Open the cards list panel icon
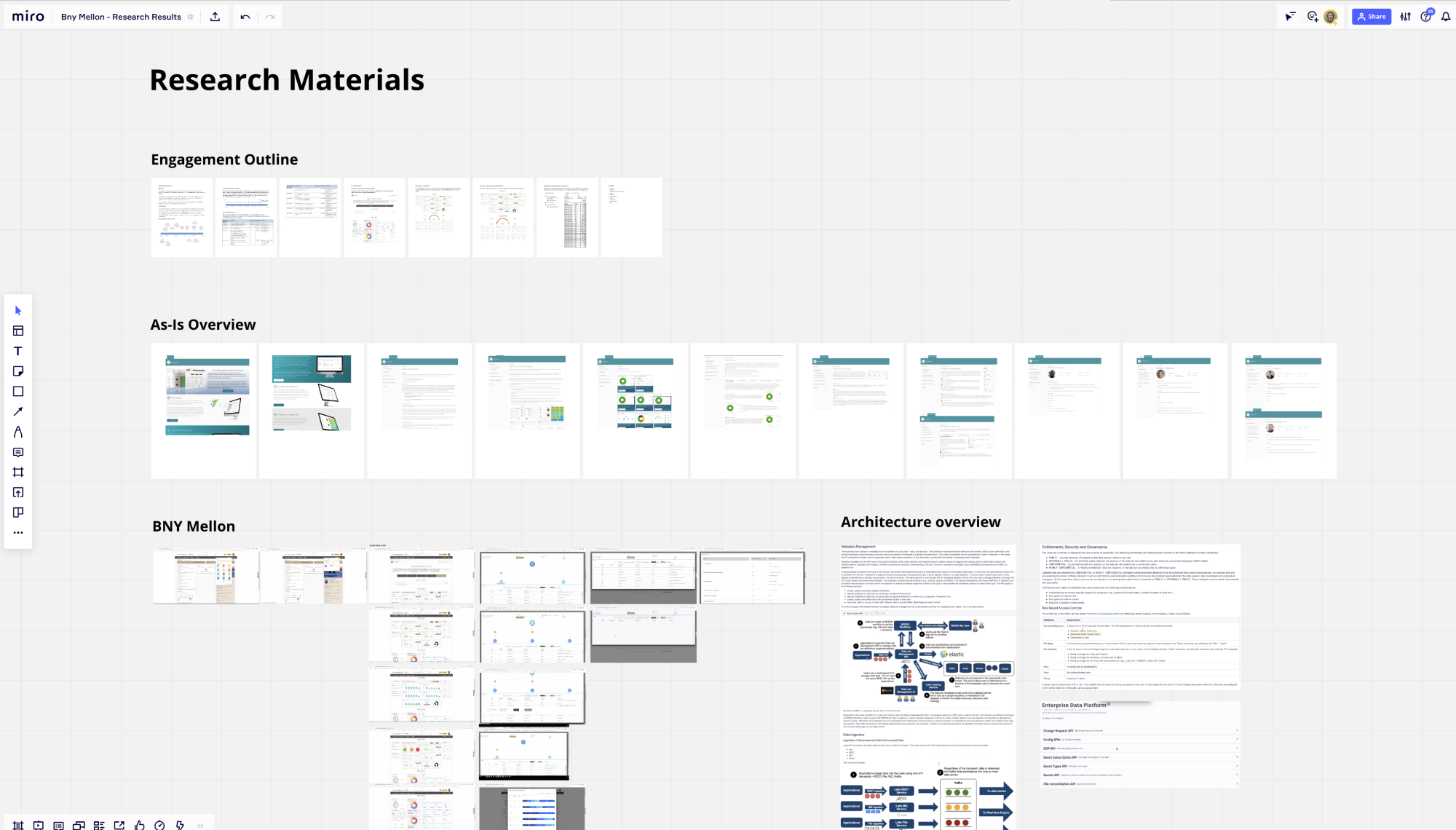The height and width of the screenshot is (830, 1456). click(99, 825)
